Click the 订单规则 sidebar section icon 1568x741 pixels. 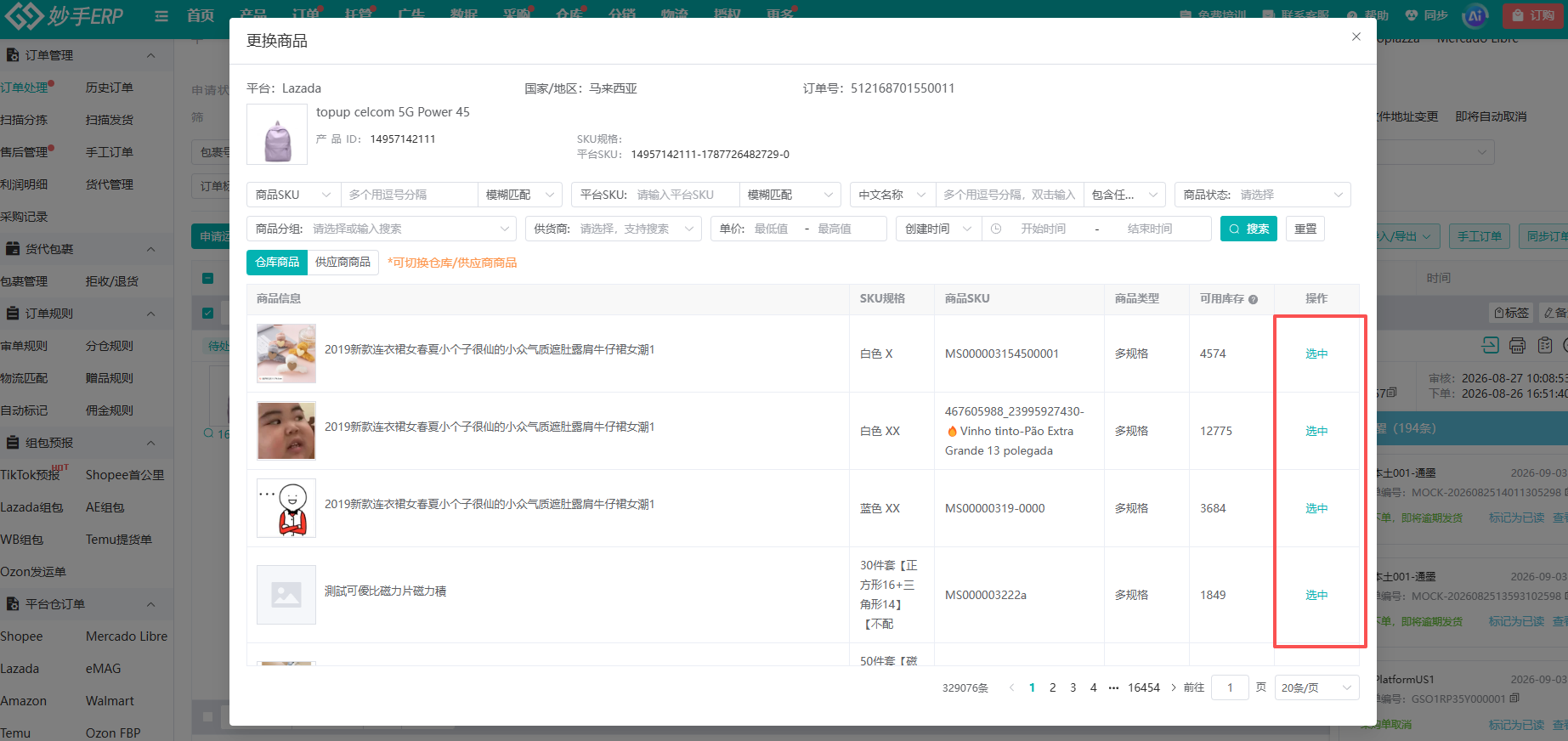13,314
